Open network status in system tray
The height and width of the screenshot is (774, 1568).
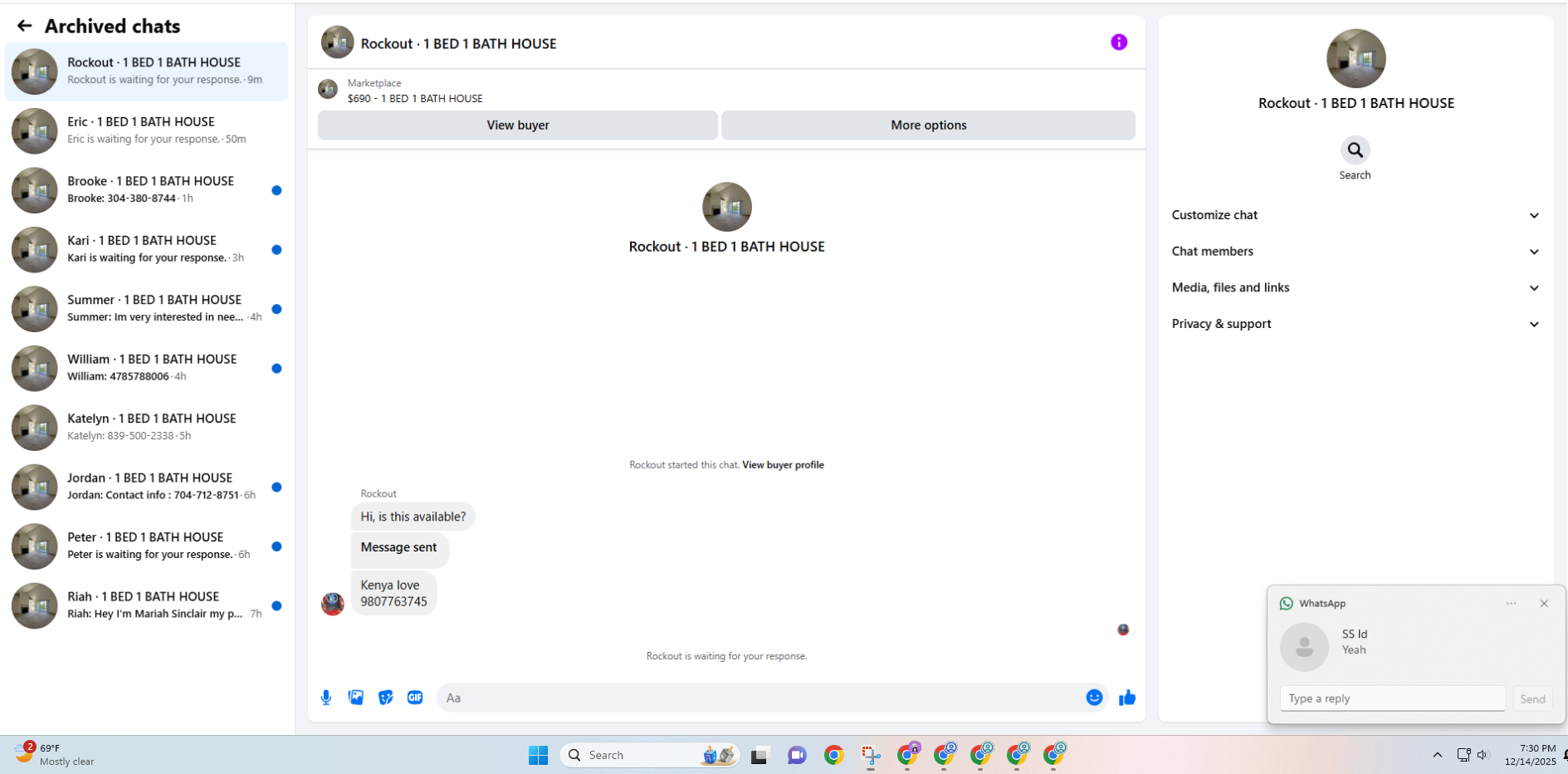pos(1463,755)
